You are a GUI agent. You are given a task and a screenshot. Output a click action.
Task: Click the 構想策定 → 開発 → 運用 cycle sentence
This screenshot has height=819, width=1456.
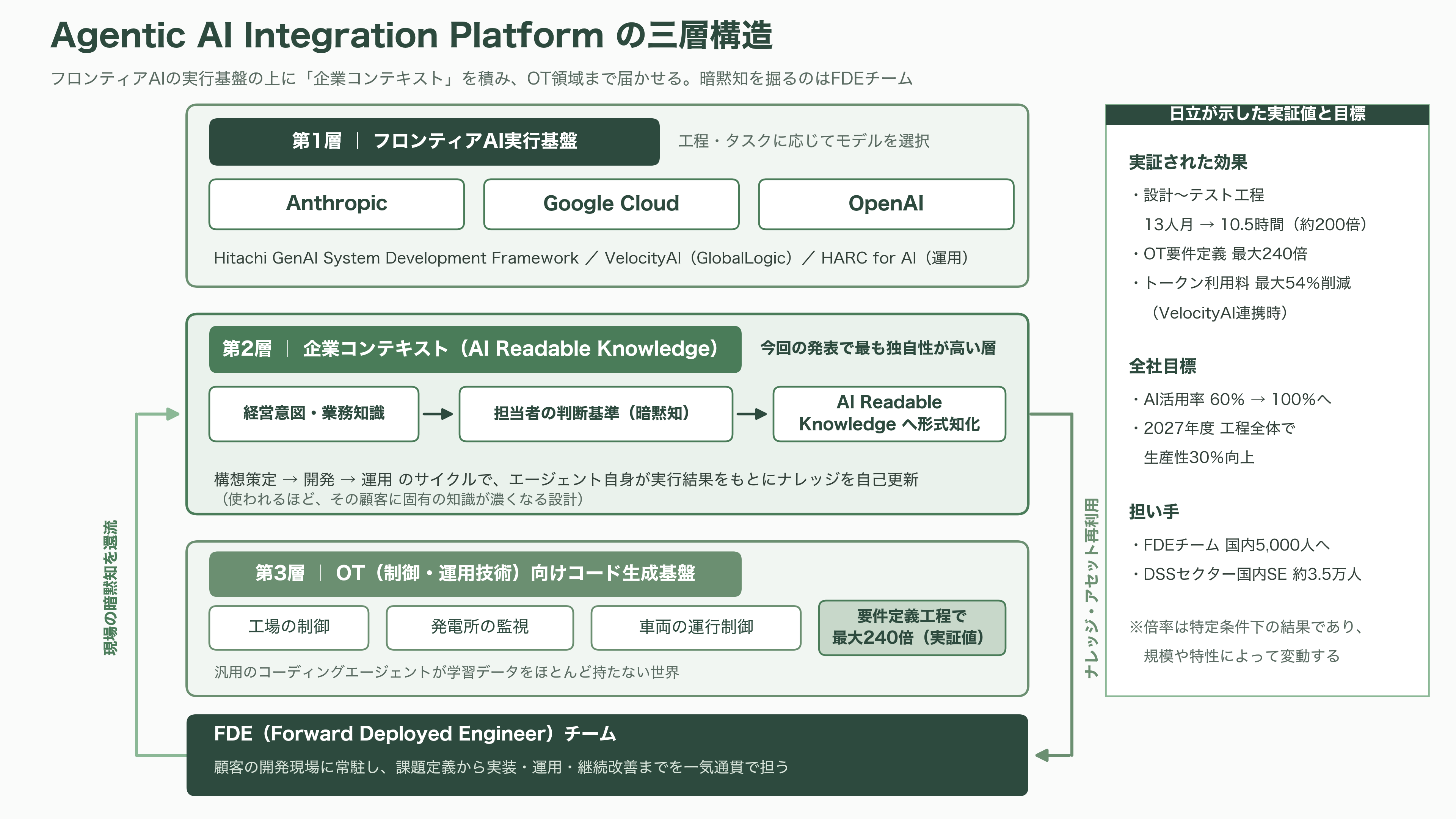point(566,479)
